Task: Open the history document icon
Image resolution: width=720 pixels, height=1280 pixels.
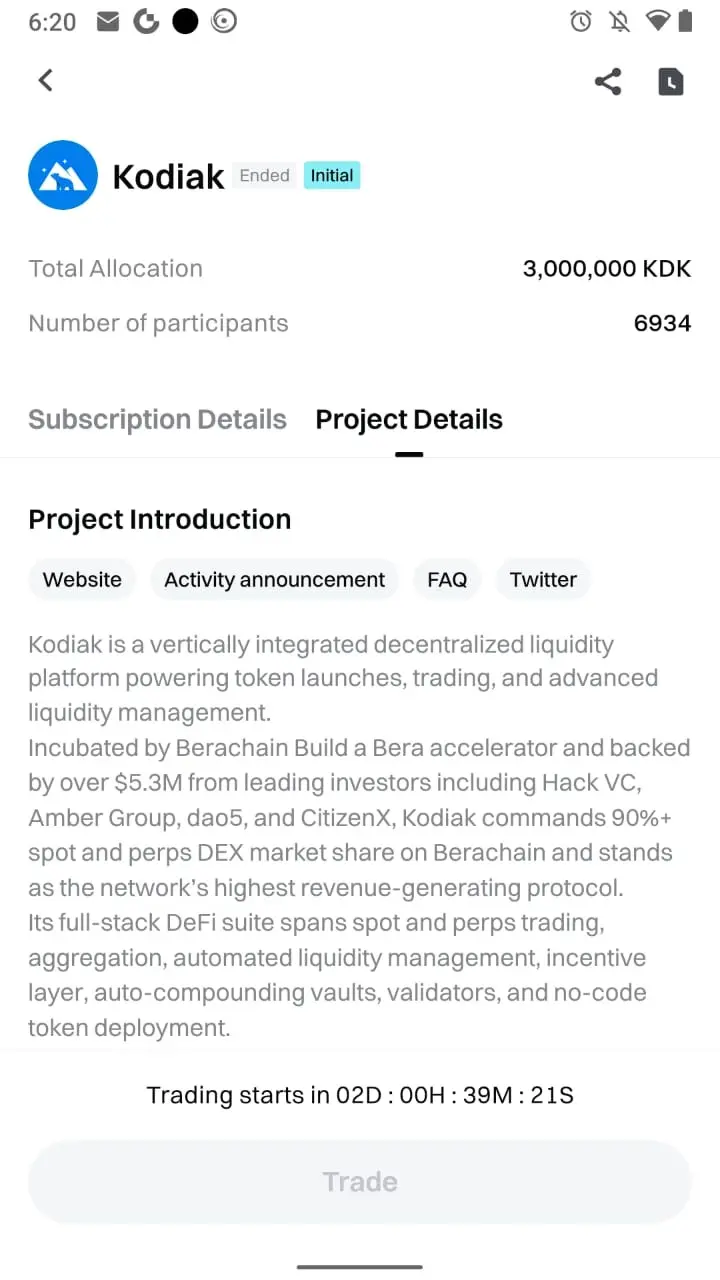Action: click(671, 82)
